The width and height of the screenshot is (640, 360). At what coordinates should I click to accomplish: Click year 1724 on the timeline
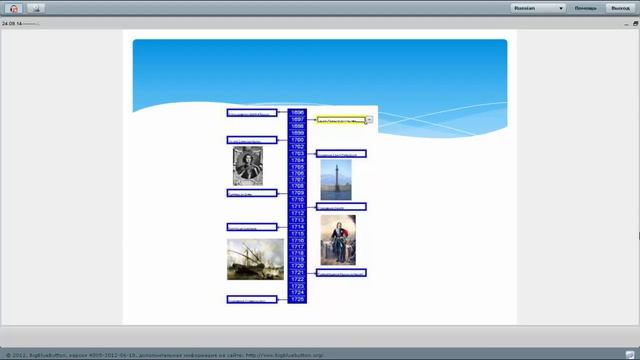[298, 292]
